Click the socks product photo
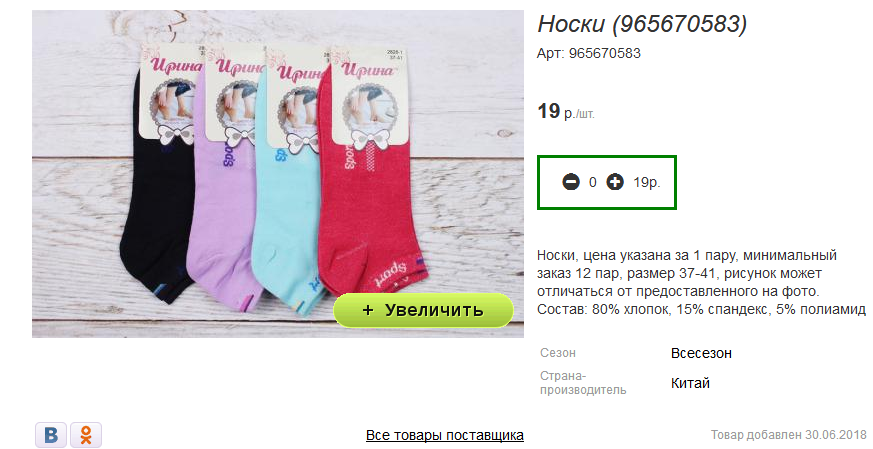The width and height of the screenshot is (873, 449). (x=278, y=174)
